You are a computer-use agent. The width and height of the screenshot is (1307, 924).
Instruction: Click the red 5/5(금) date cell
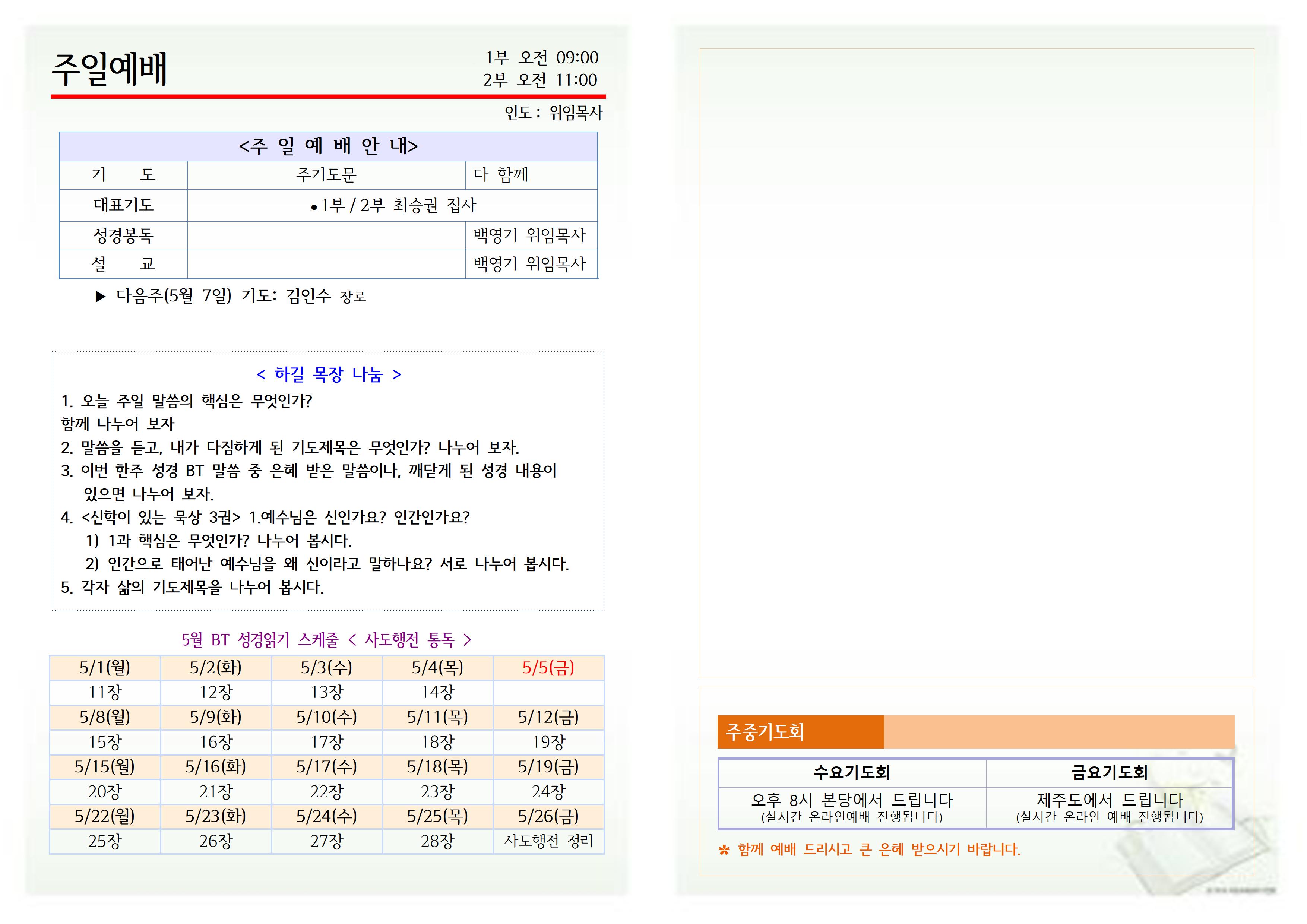(x=548, y=667)
